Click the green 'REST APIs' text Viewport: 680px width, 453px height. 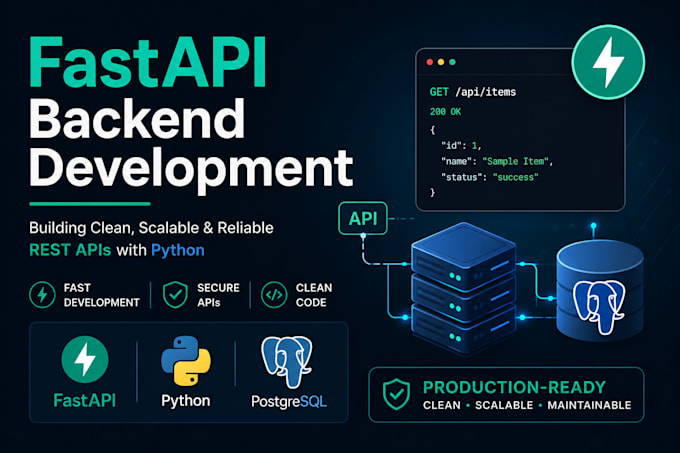pyautogui.click(x=70, y=250)
